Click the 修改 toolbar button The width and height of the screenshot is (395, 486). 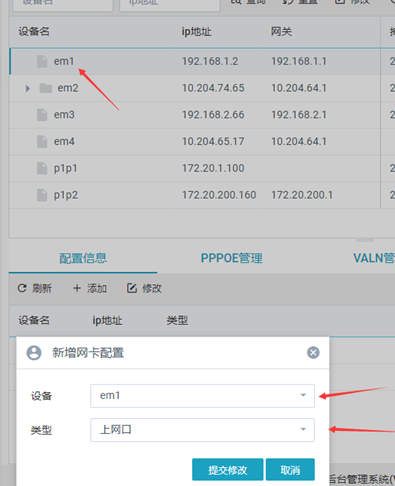[144, 288]
